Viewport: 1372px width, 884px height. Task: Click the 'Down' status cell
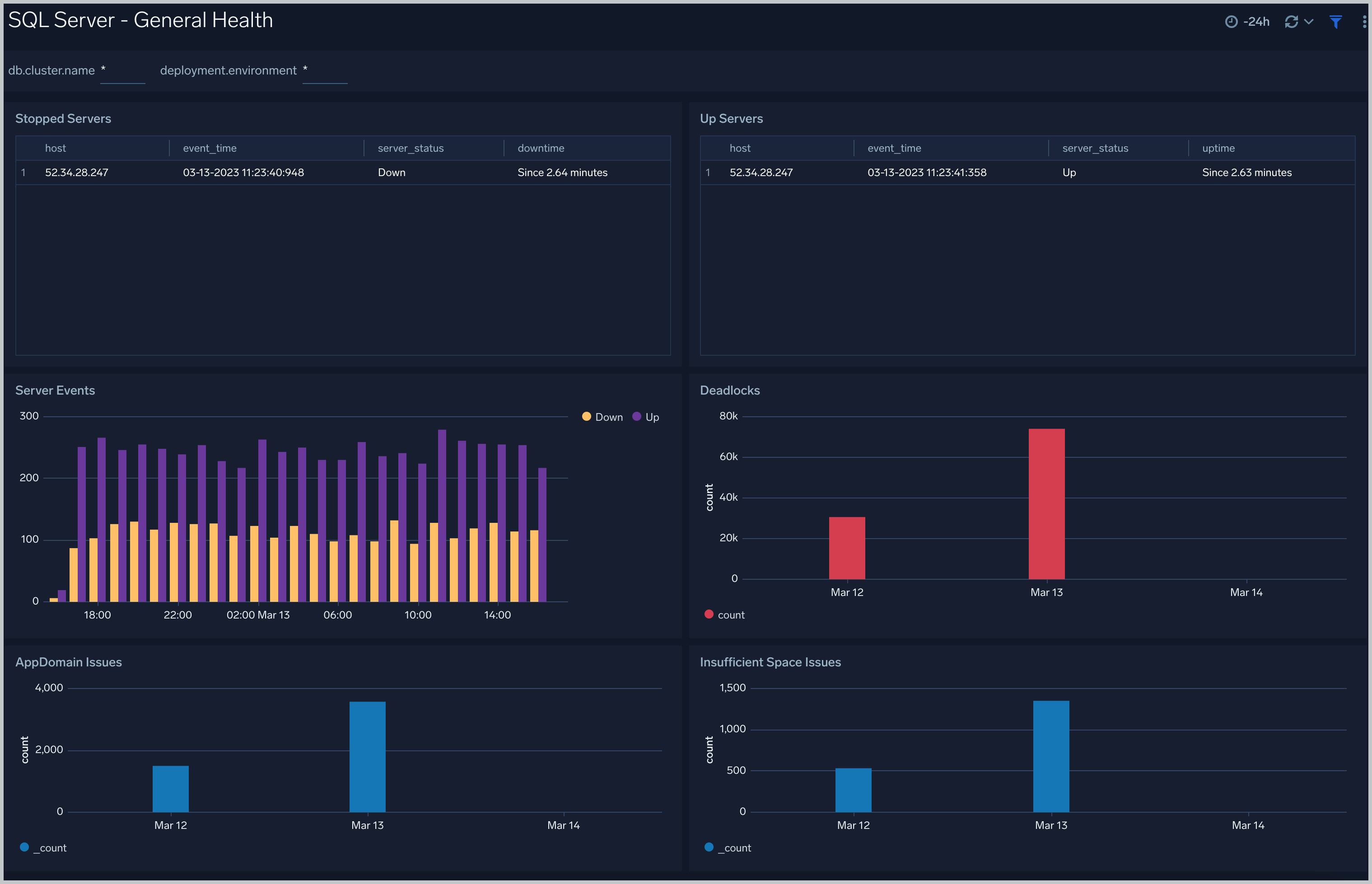392,172
